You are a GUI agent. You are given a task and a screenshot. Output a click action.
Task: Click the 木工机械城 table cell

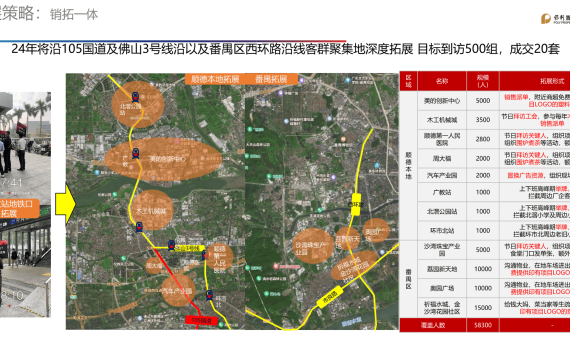pos(442,120)
